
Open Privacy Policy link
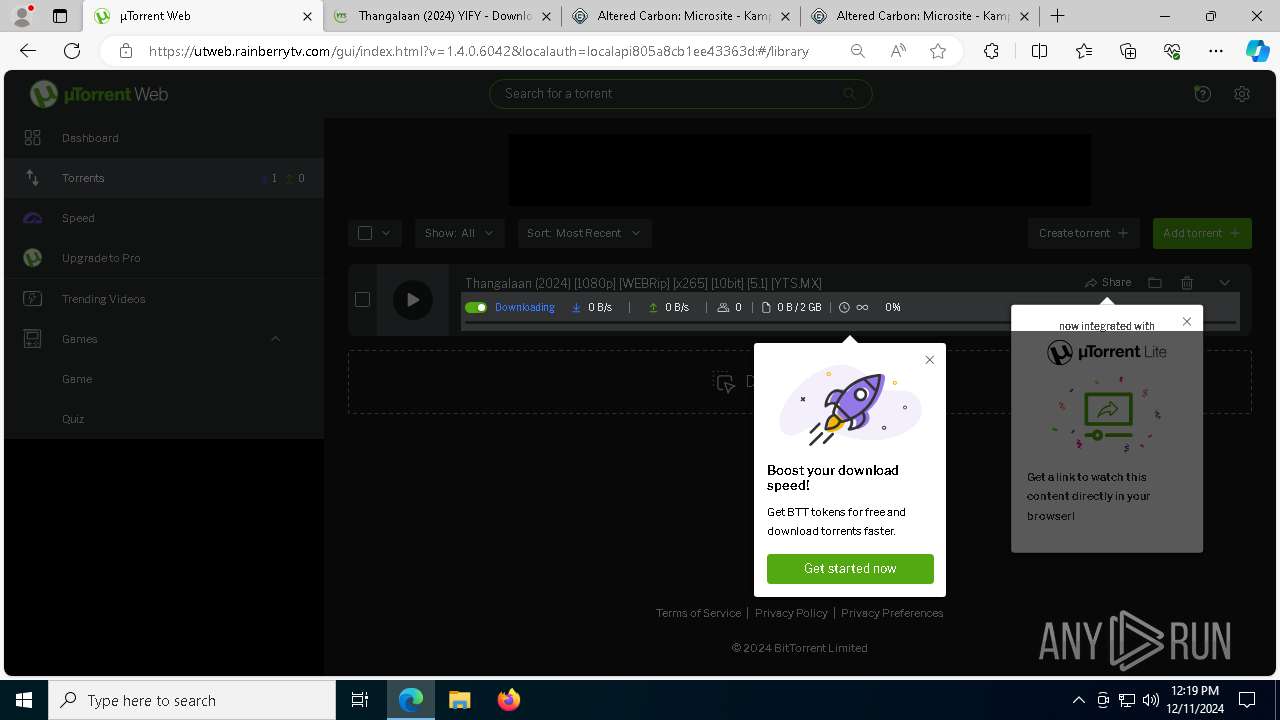coord(791,613)
